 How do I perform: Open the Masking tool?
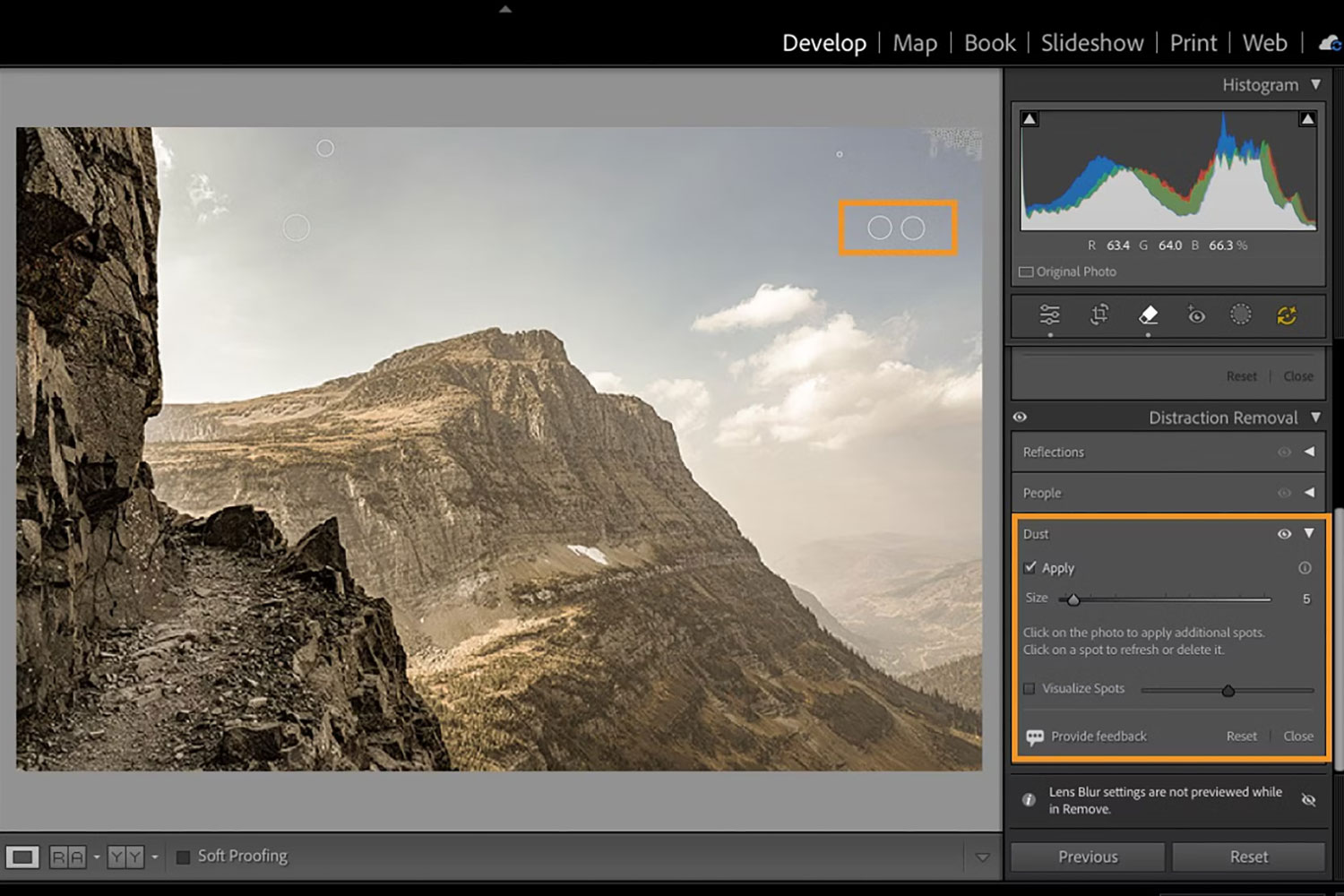point(1240,314)
